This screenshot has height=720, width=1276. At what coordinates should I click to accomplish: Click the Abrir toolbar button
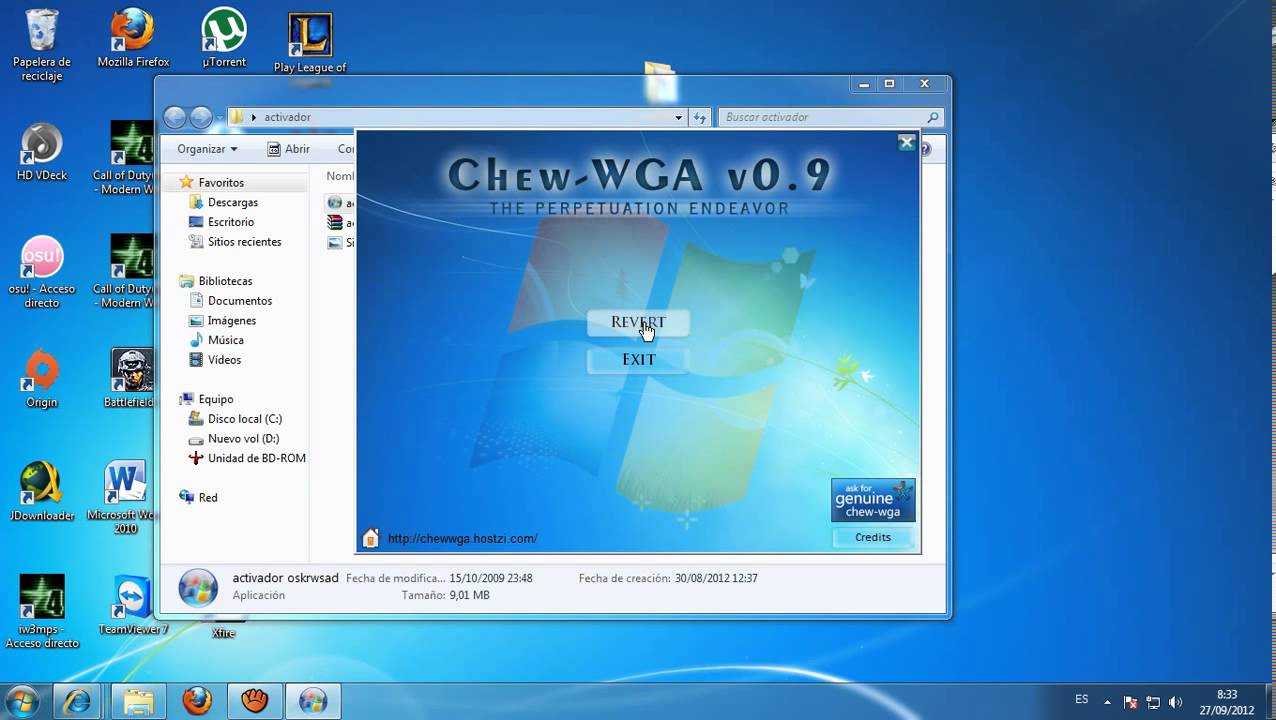tap(288, 149)
